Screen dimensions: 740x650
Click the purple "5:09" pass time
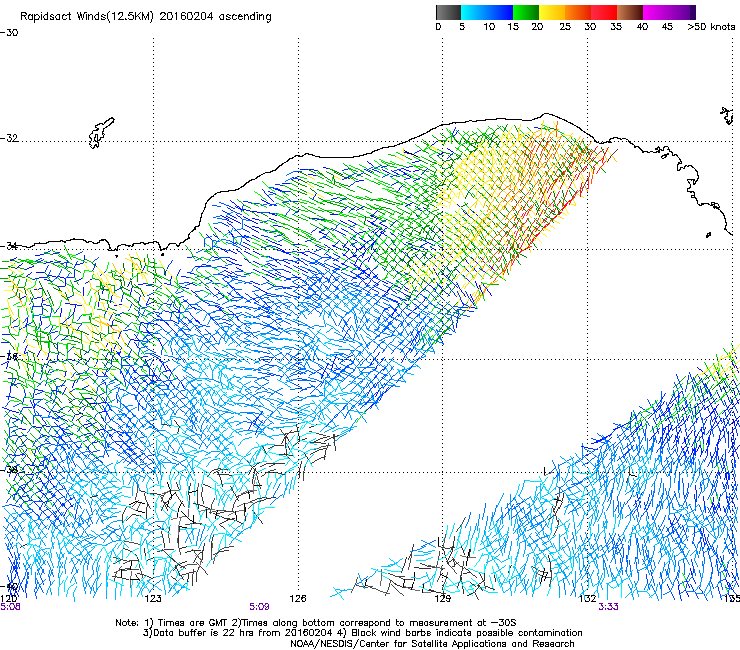(259, 607)
